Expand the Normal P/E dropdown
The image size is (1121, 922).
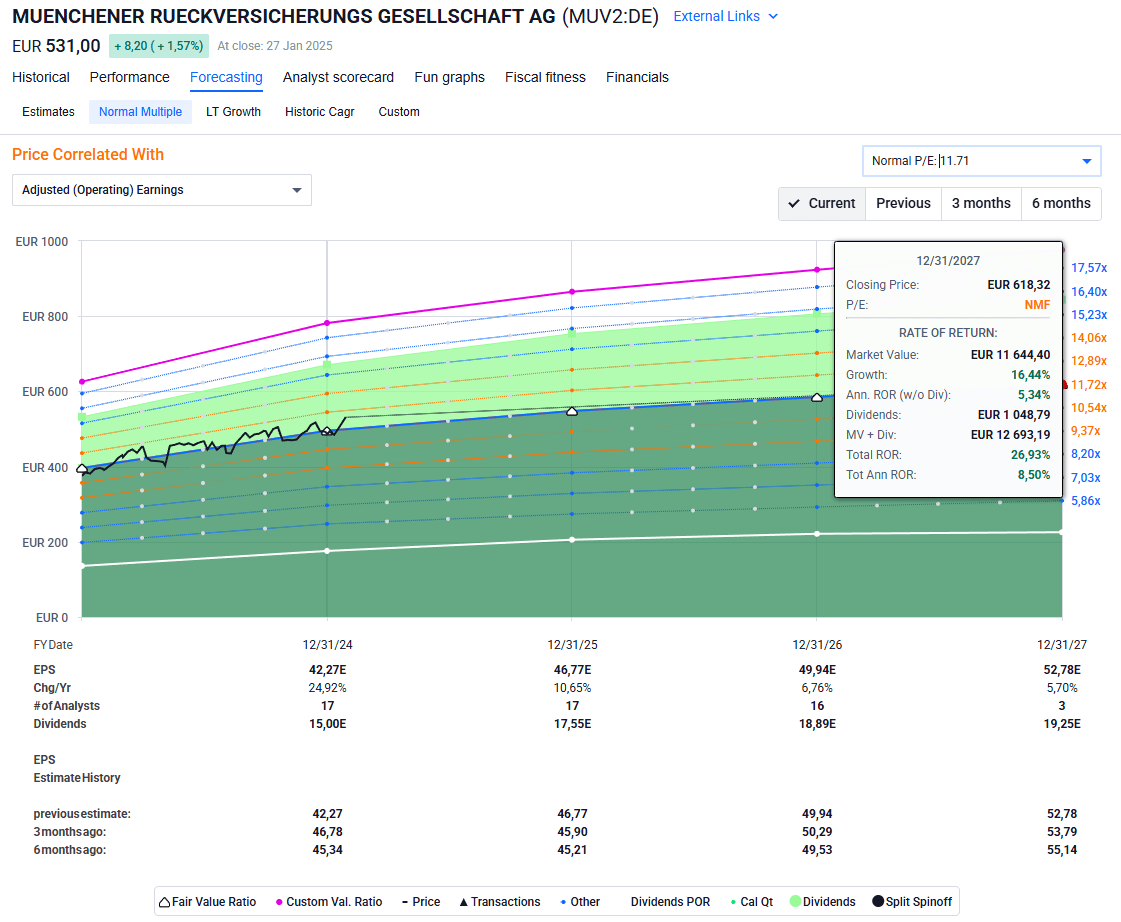pos(1086,160)
